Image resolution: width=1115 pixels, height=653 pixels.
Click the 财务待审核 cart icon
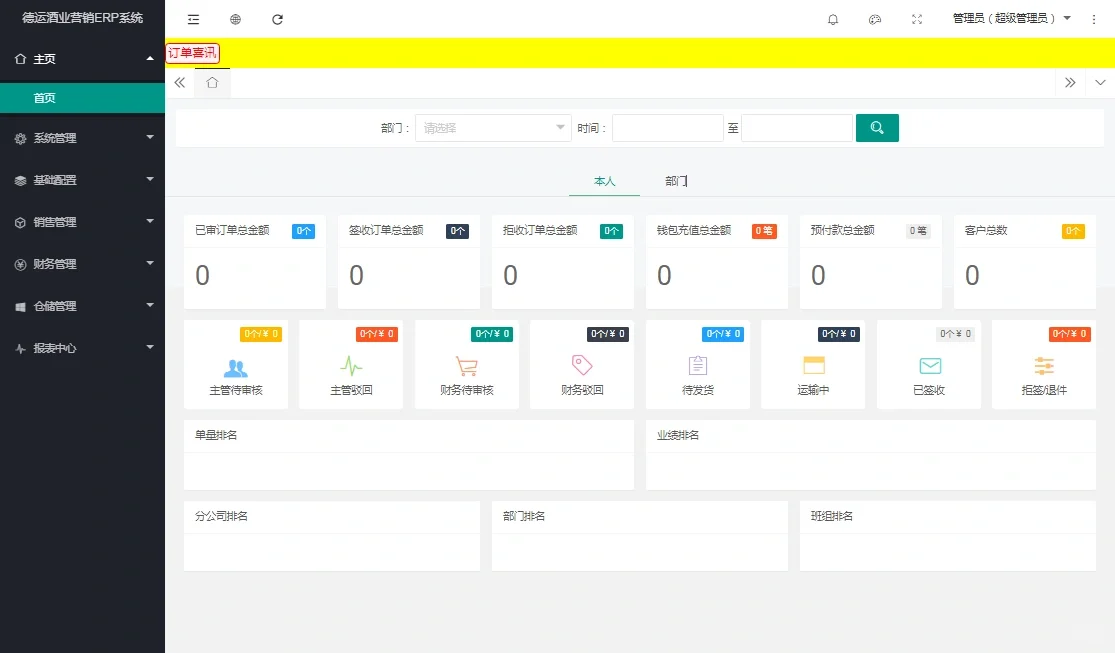[x=466, y=366]
